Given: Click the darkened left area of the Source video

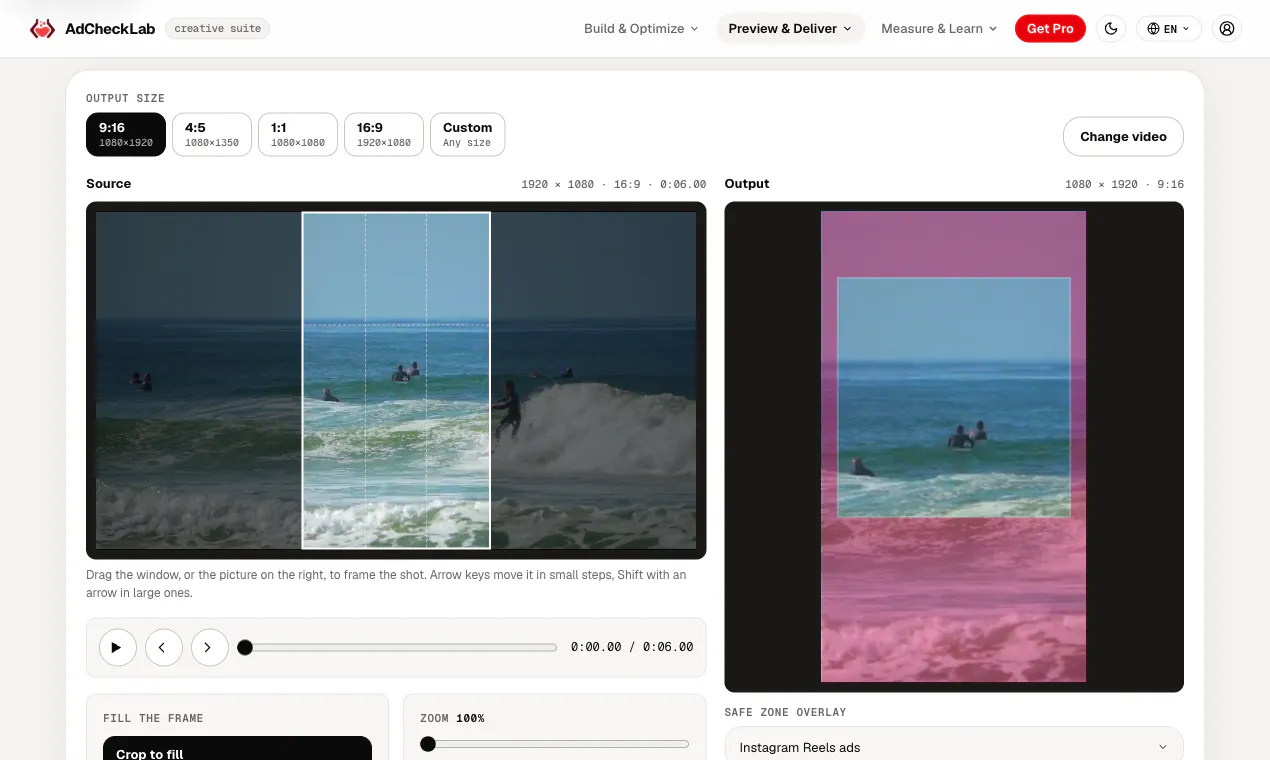Looking at the screenshot, I should click(x=199, y=380).
